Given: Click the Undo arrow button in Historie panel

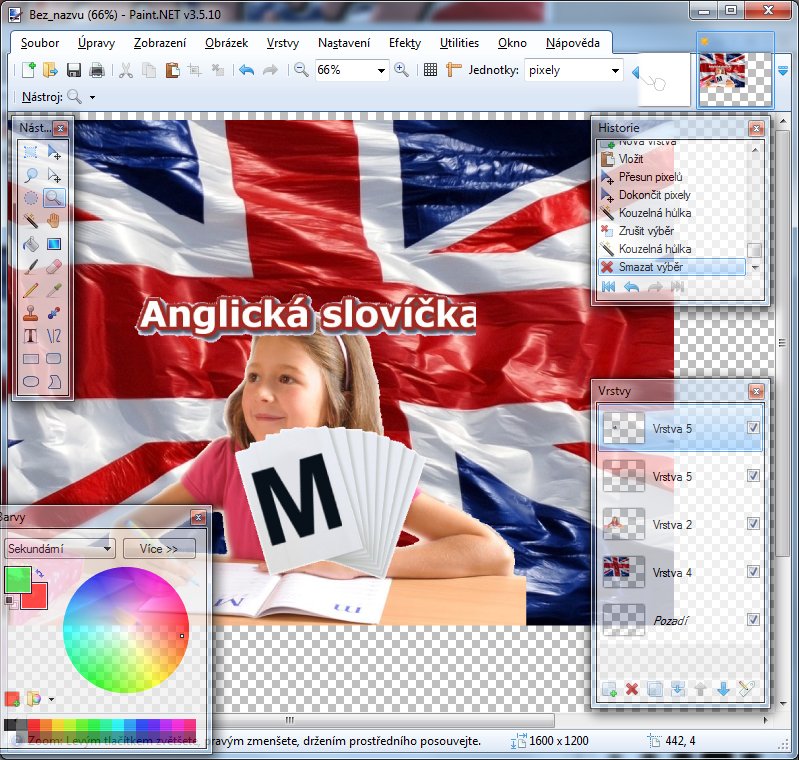Looking at the screenshot, I should 631,287.
